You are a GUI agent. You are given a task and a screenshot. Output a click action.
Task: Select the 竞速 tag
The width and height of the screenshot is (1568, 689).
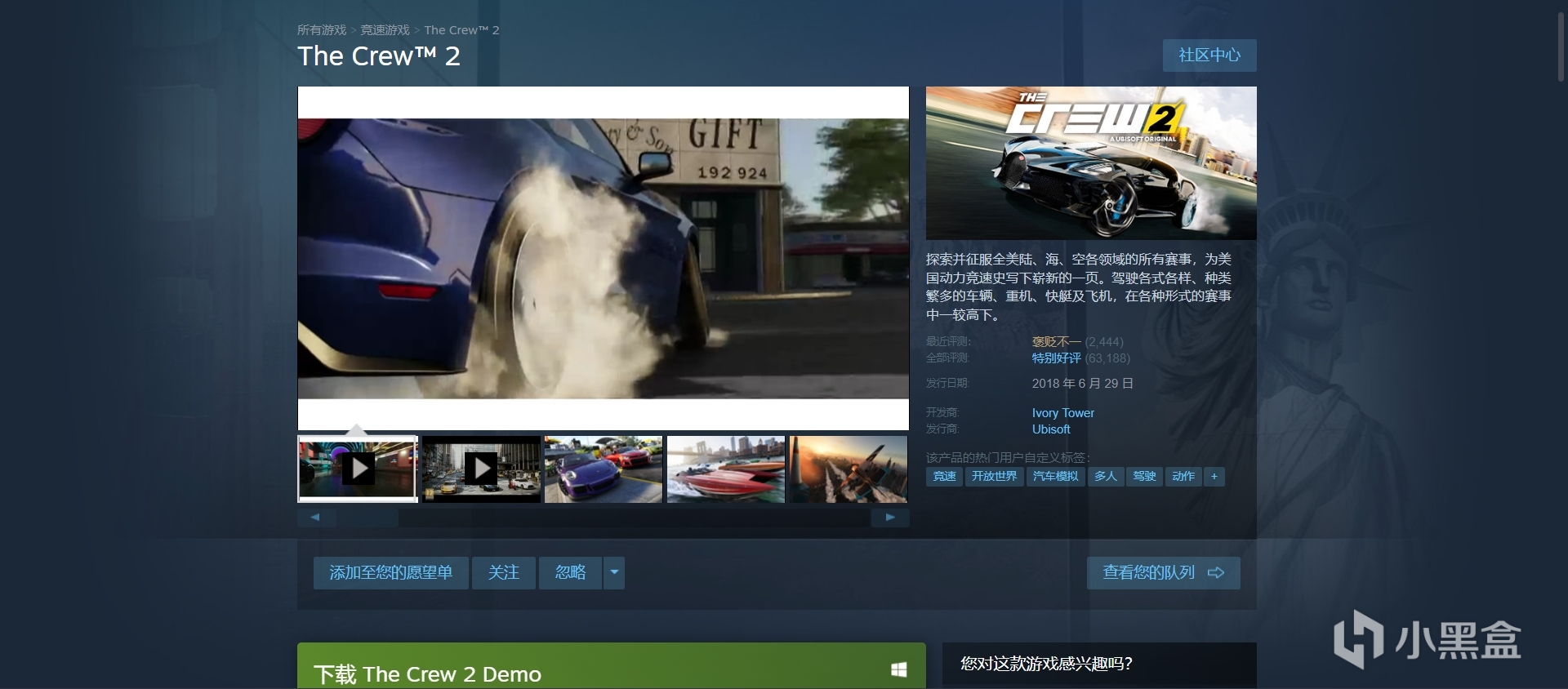[944, 477]
